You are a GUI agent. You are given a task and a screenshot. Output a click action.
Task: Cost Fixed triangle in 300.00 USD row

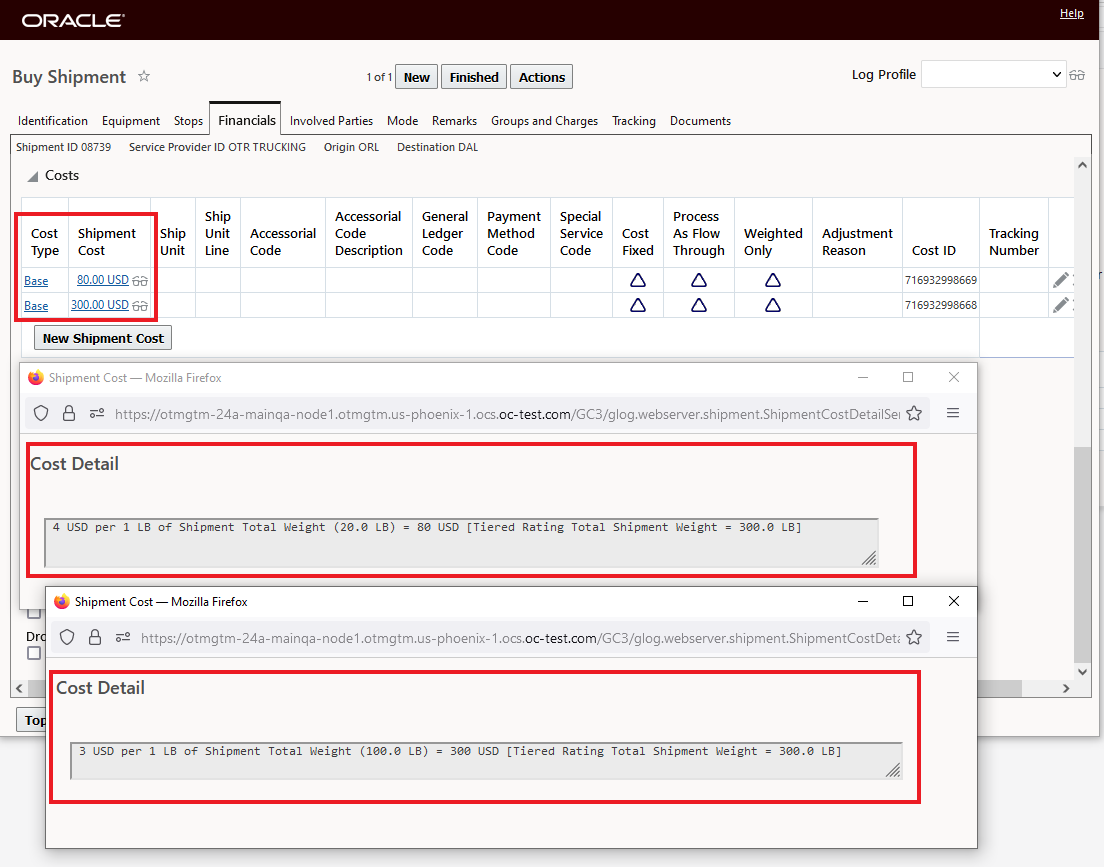(x=638, y=305)
